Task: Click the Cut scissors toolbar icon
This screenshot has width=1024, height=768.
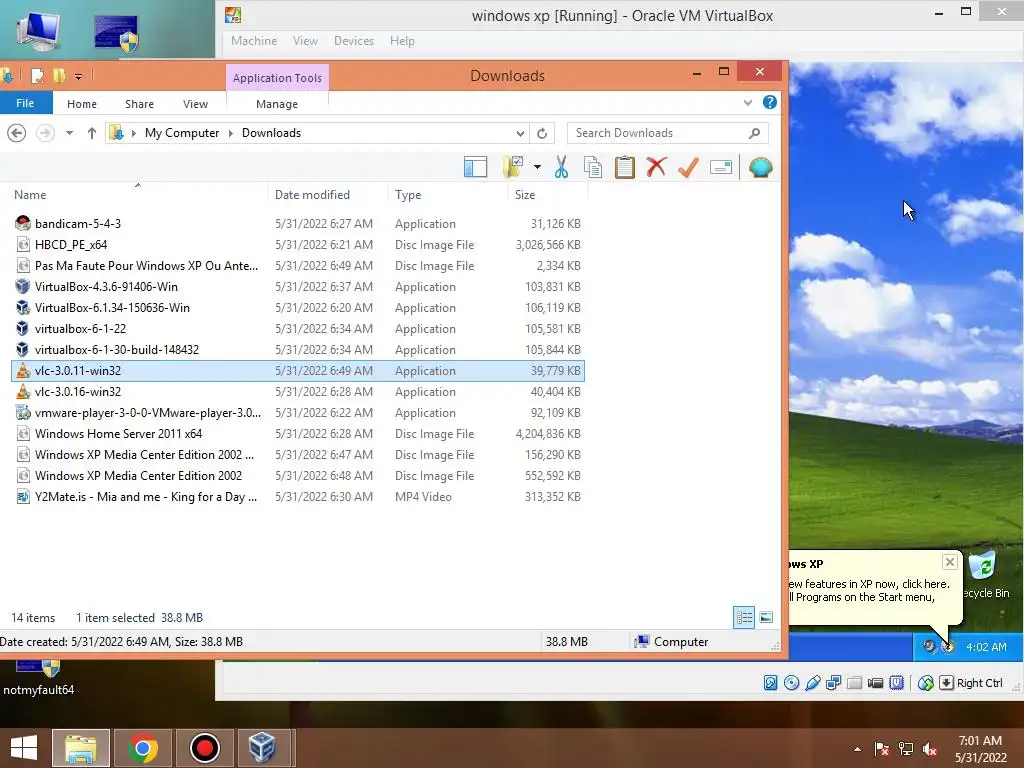Action: (561, 167)
